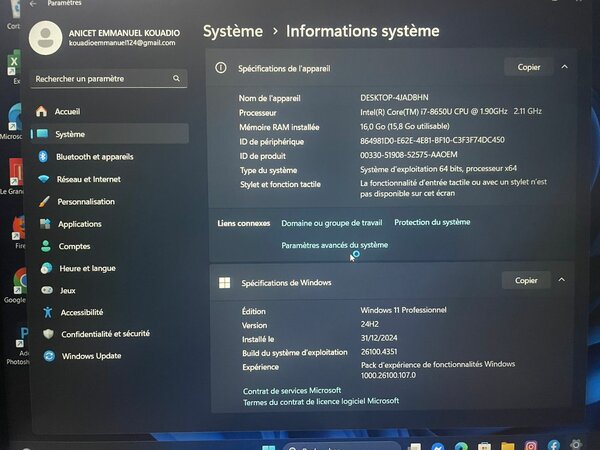Select the Personnalisation brush icon
600x450 pixels.
point(42,202)
